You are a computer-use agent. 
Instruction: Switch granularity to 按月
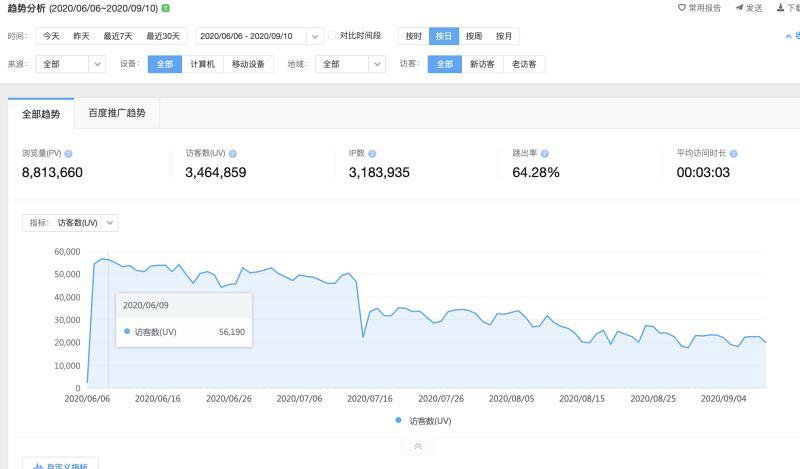(x=504, y=36)
